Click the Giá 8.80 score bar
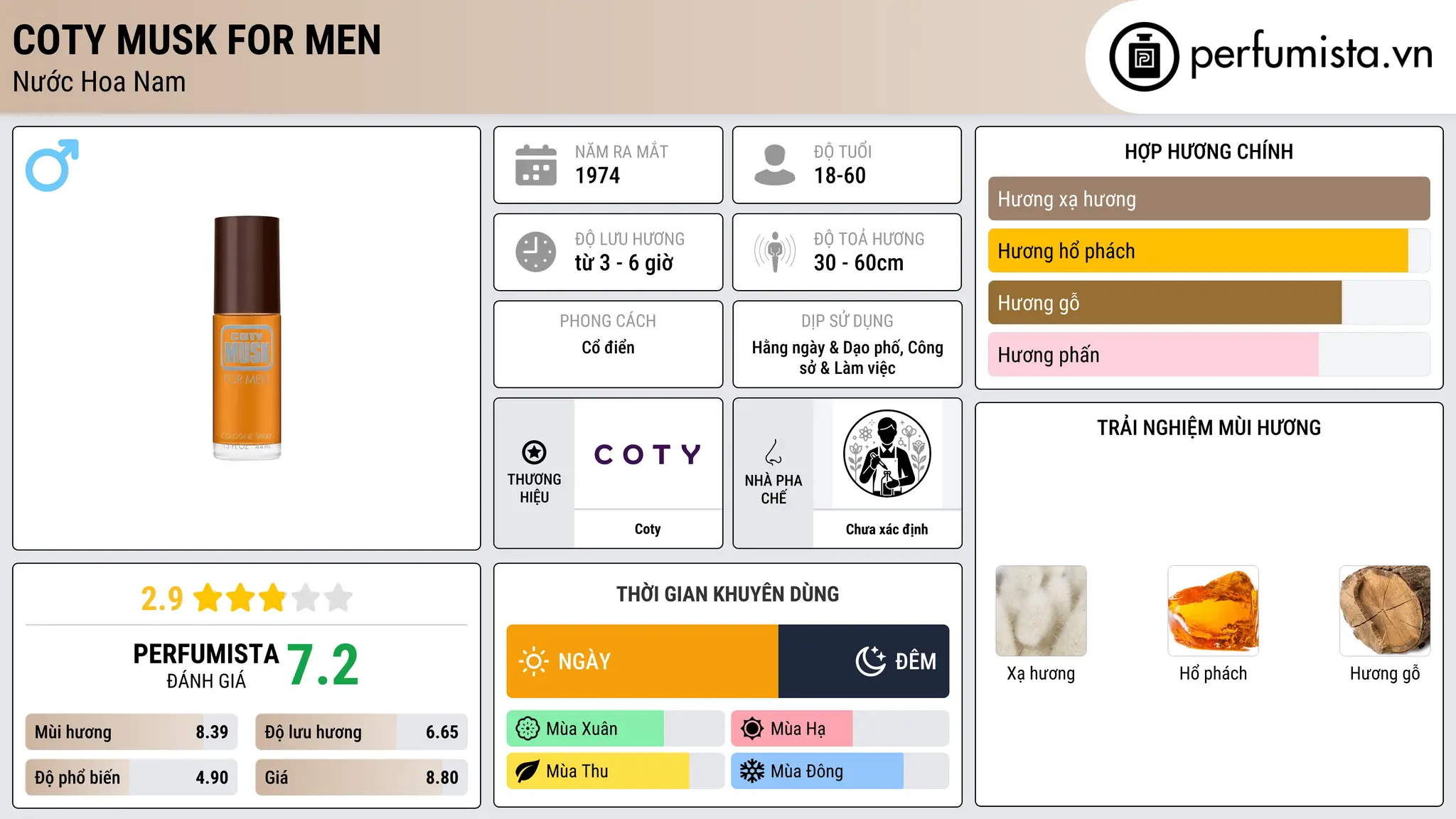1456x819 pixels. click(361, 778)
